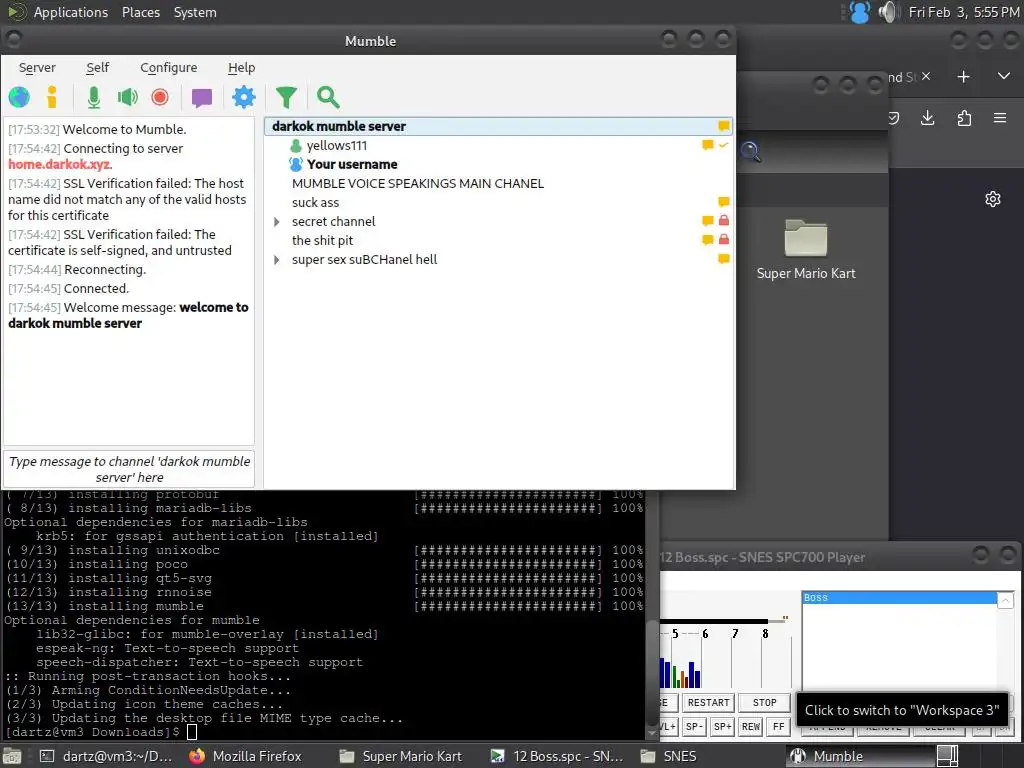Click the red lock icon on 'secret channel'

(724, 221)
